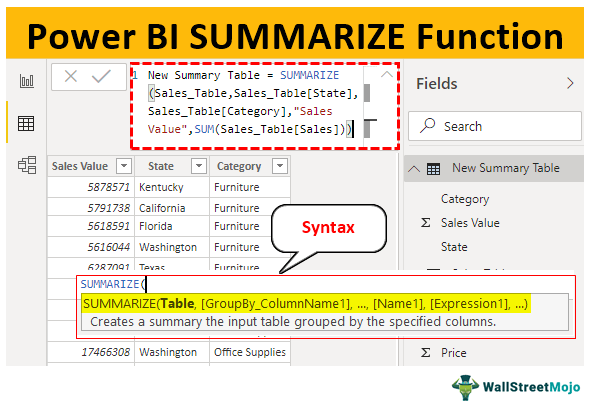This screenshot has width=590, height=408.
Task: Open the Model view icon
Action: coord(27,165)
